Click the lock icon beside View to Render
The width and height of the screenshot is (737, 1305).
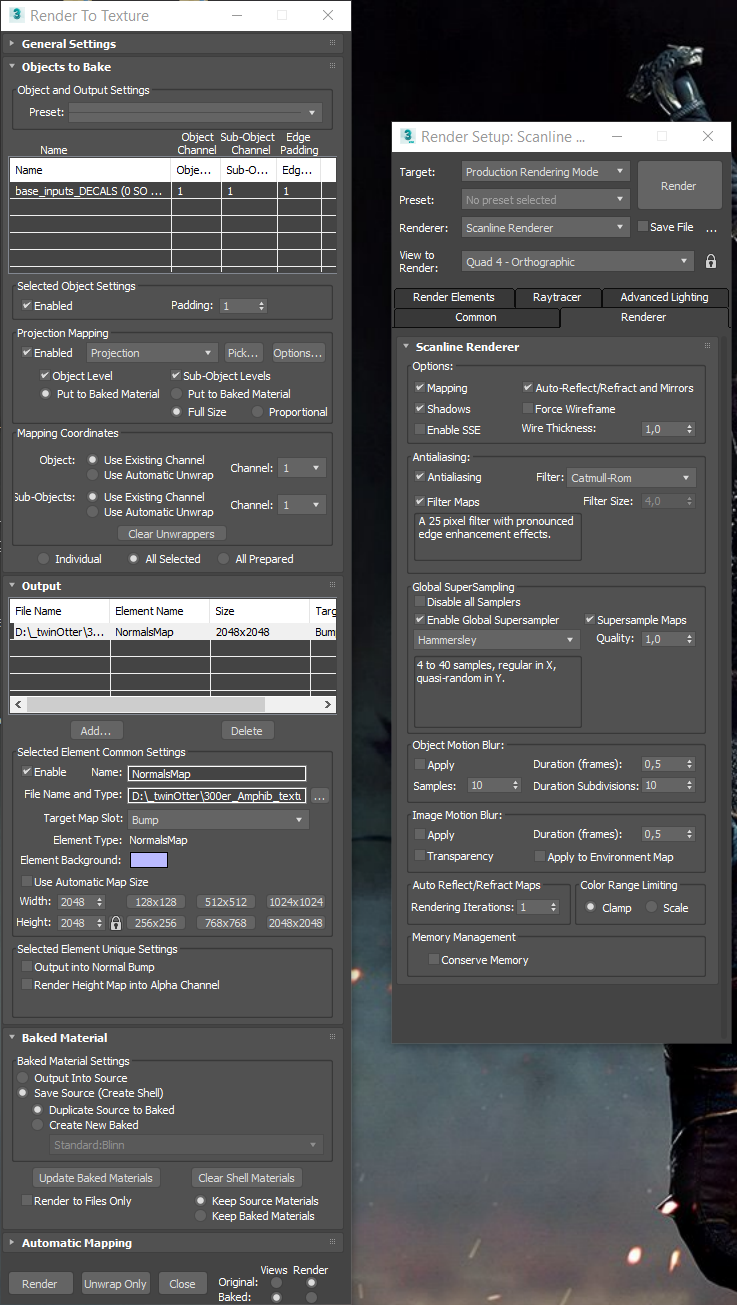pyautogui.click(x=711, y=261)
